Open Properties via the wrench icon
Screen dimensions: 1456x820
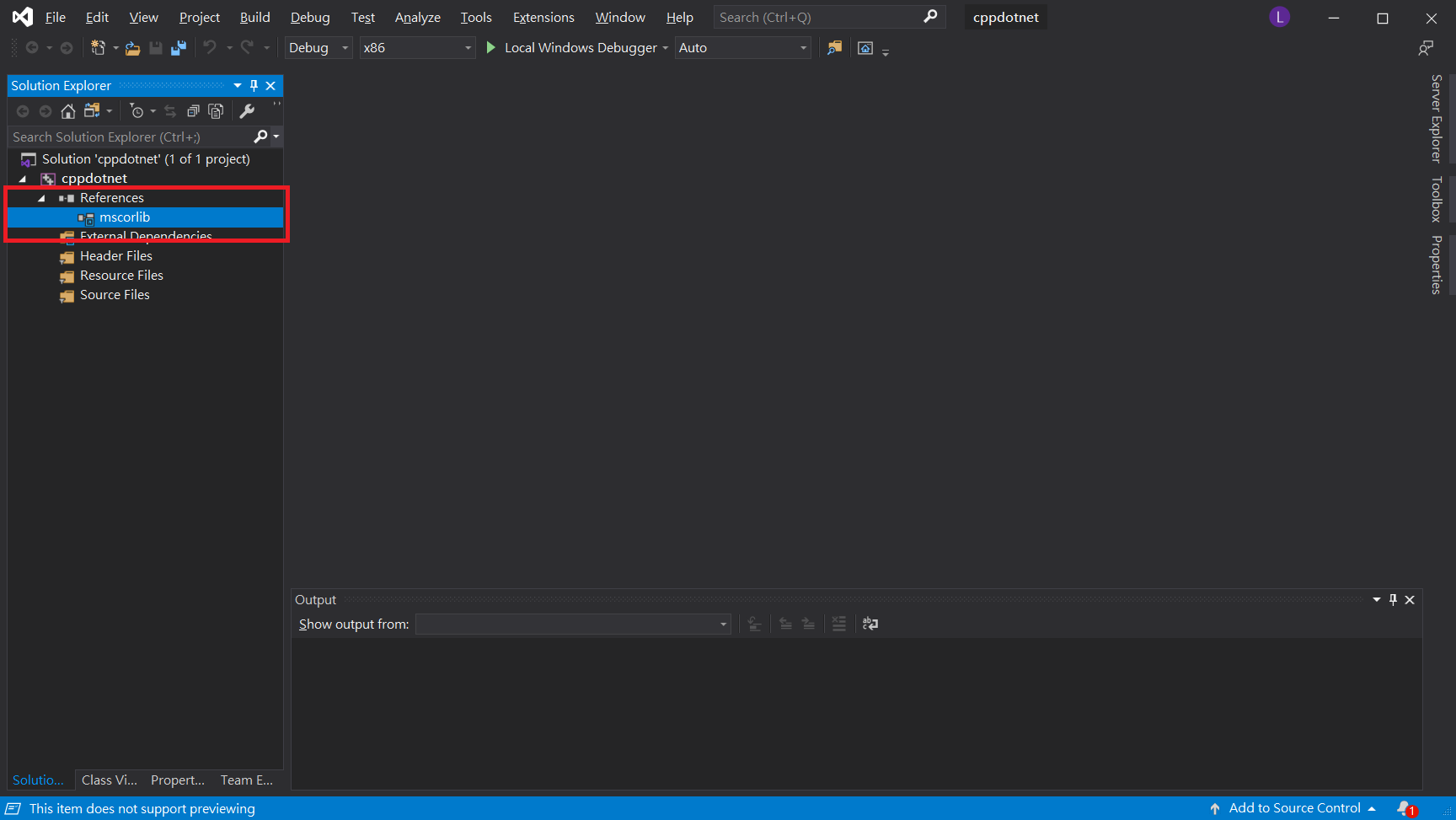247,111
